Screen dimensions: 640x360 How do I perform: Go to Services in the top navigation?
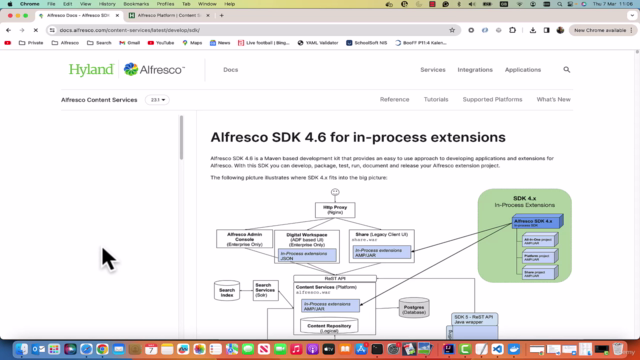click(x=433, y=70)
